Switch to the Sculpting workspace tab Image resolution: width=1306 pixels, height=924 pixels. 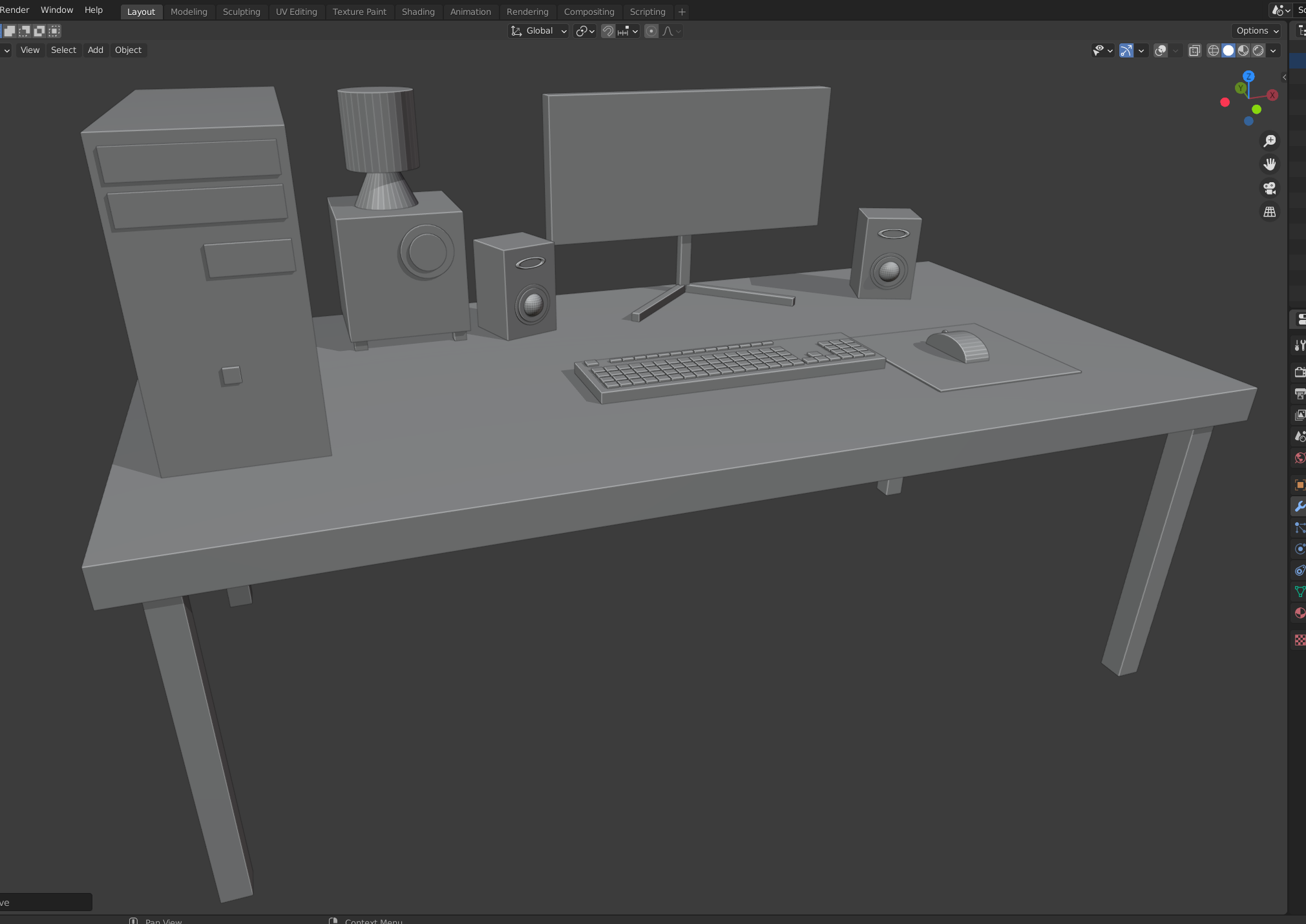click(x=241, y=12)
